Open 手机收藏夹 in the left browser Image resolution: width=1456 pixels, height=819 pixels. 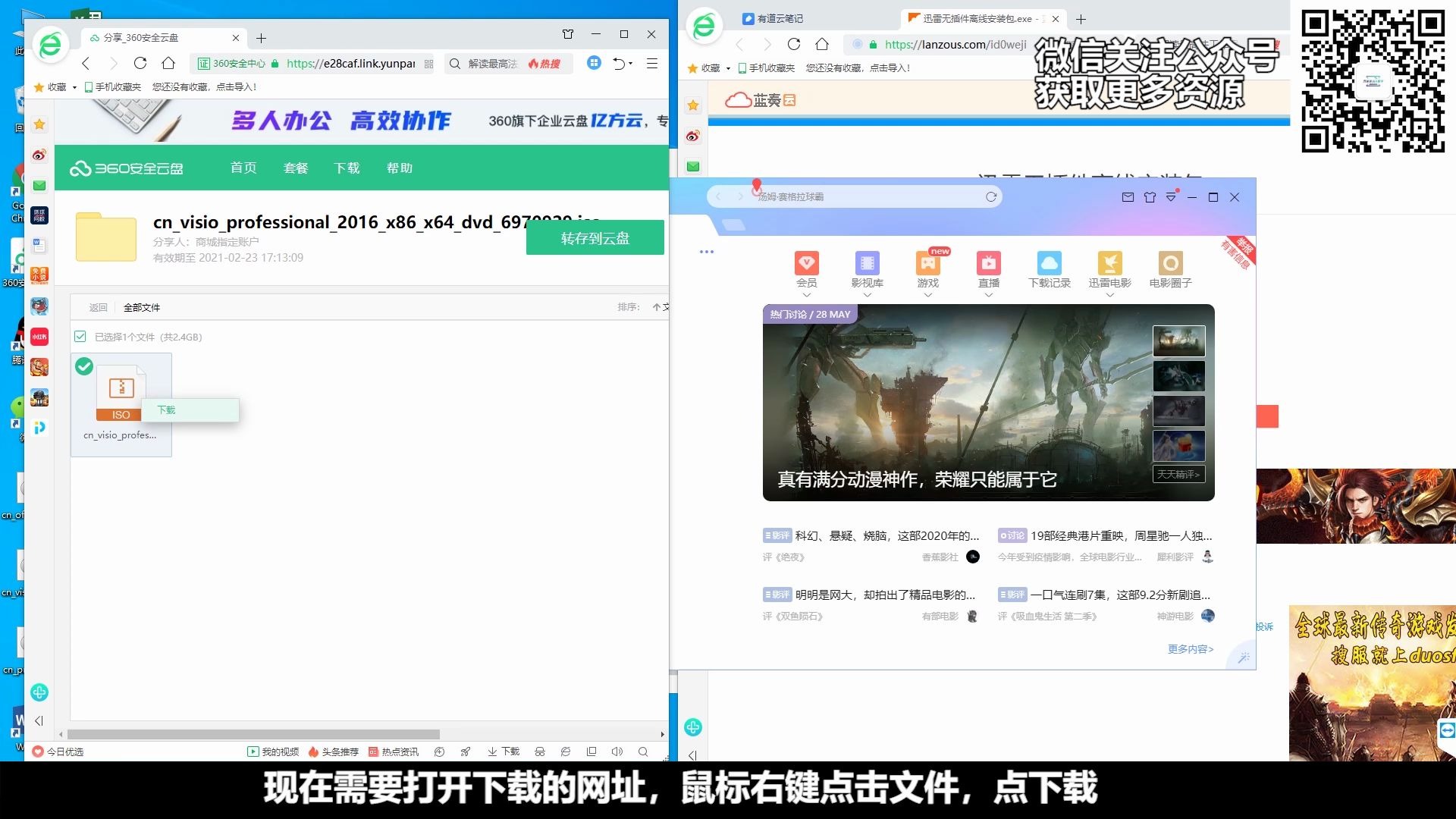tap(112, 87)
